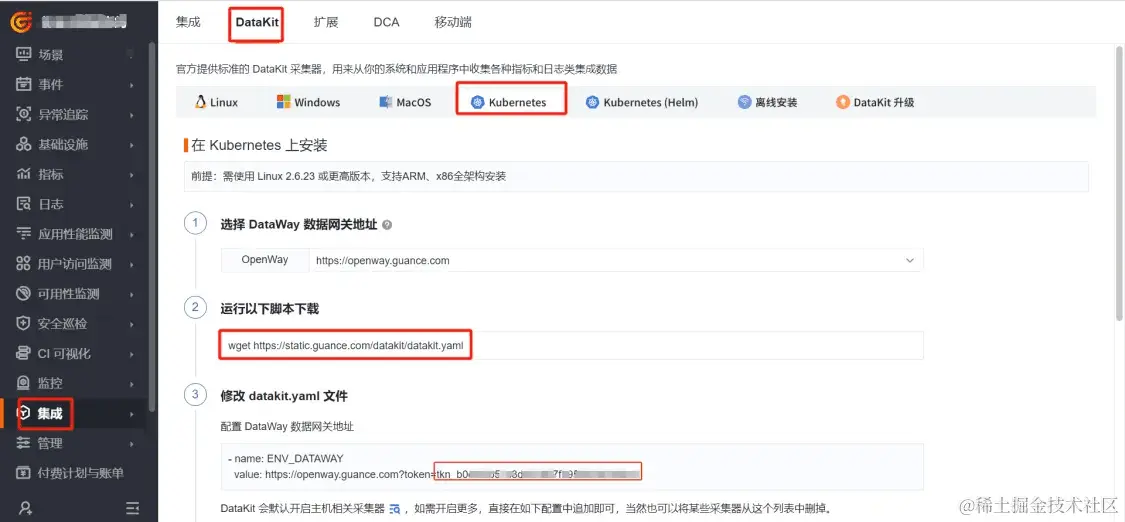
Task: Click the help question mark next to 数据网关地址
Action: 387,224
